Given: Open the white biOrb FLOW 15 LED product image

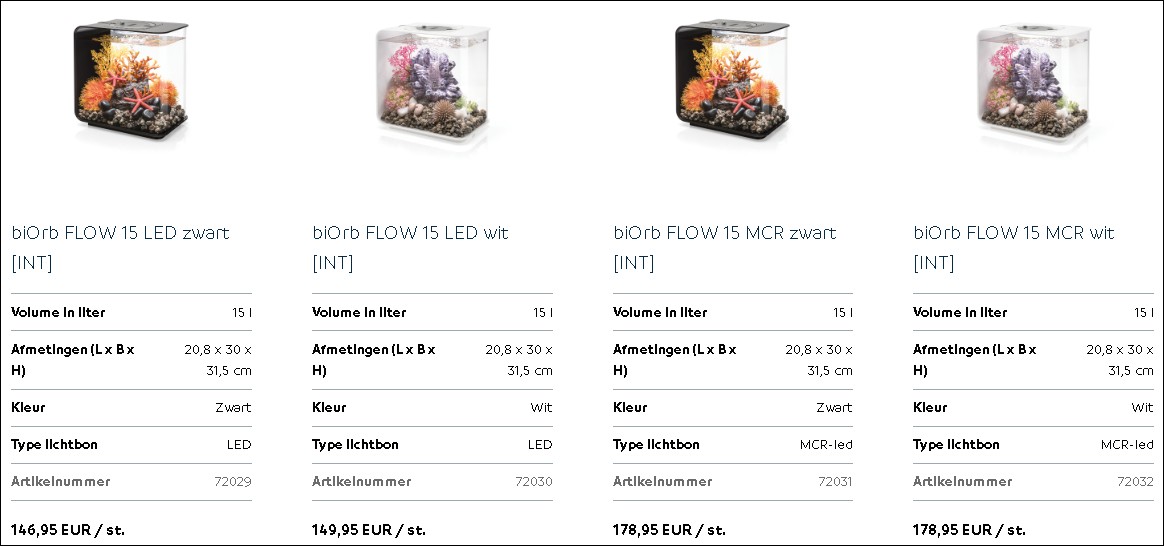Looking at the screenshot, I should coord(432,83).
